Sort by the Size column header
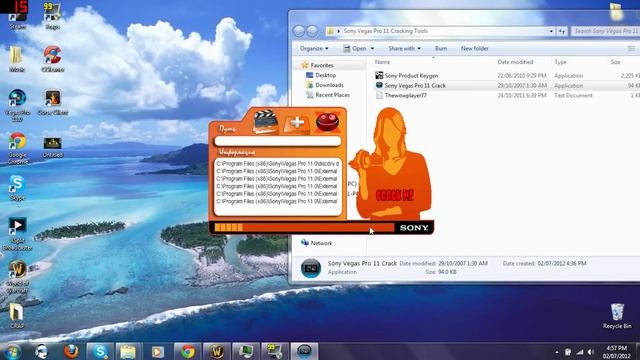Image resolution: width=640 pixels, height=360 pixels. [x=616, y=62]
